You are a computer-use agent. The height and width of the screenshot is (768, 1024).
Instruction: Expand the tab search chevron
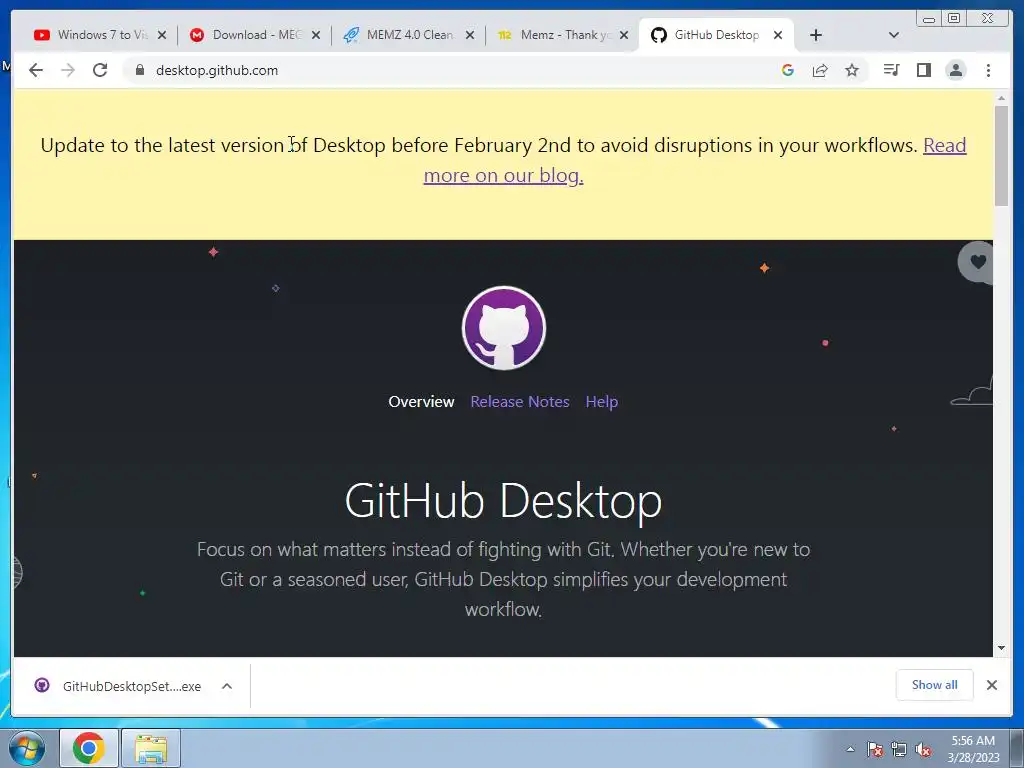point(893,35)
